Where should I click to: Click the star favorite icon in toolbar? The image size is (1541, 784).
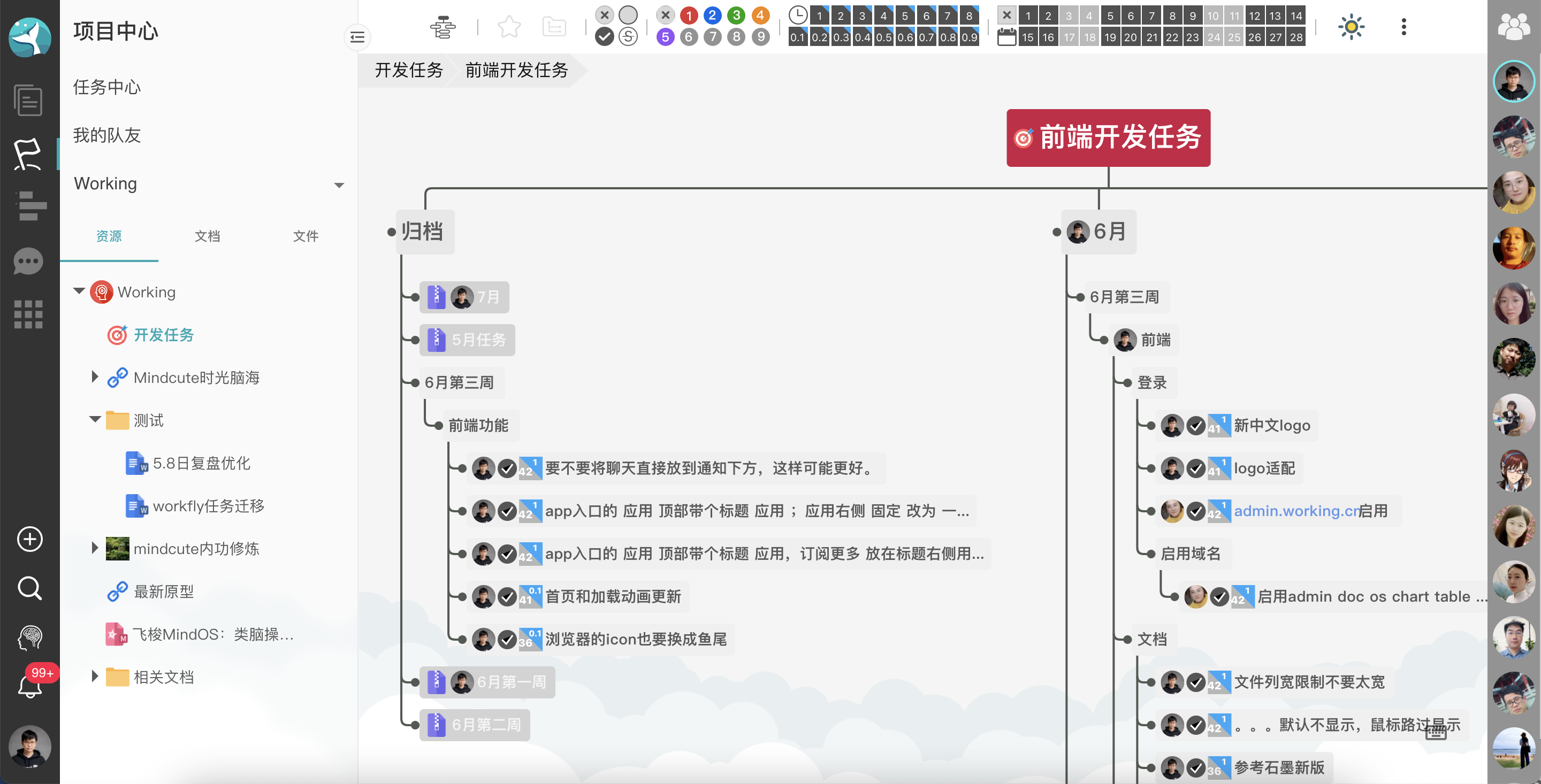tap(508, 27)
